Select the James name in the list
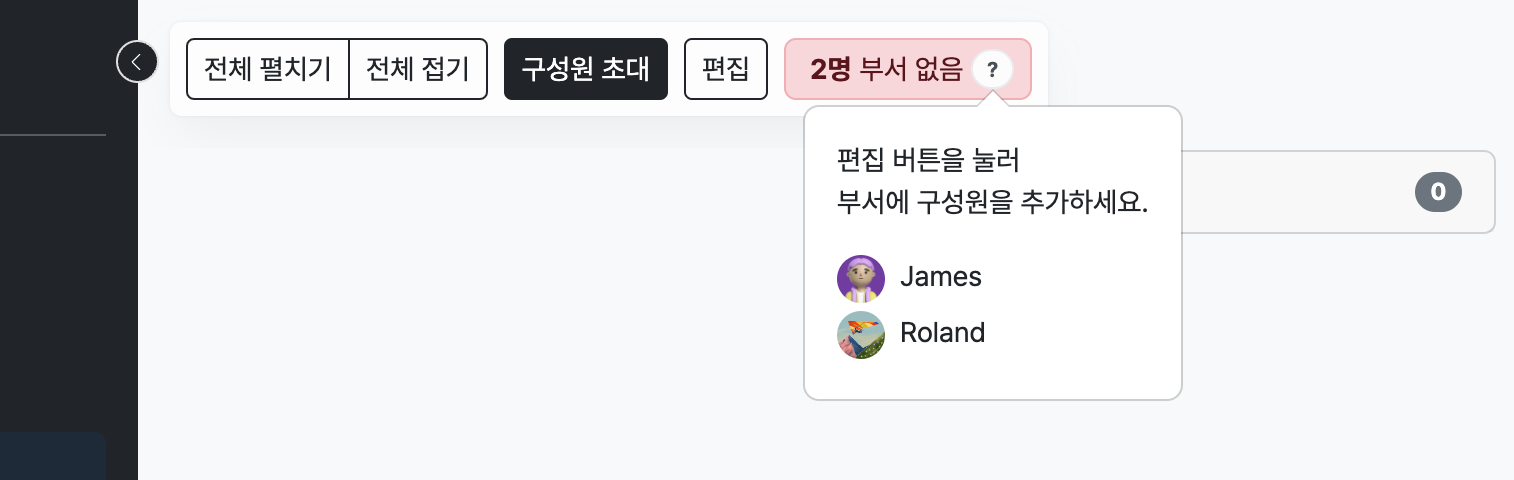 click(x=941, y=277)
